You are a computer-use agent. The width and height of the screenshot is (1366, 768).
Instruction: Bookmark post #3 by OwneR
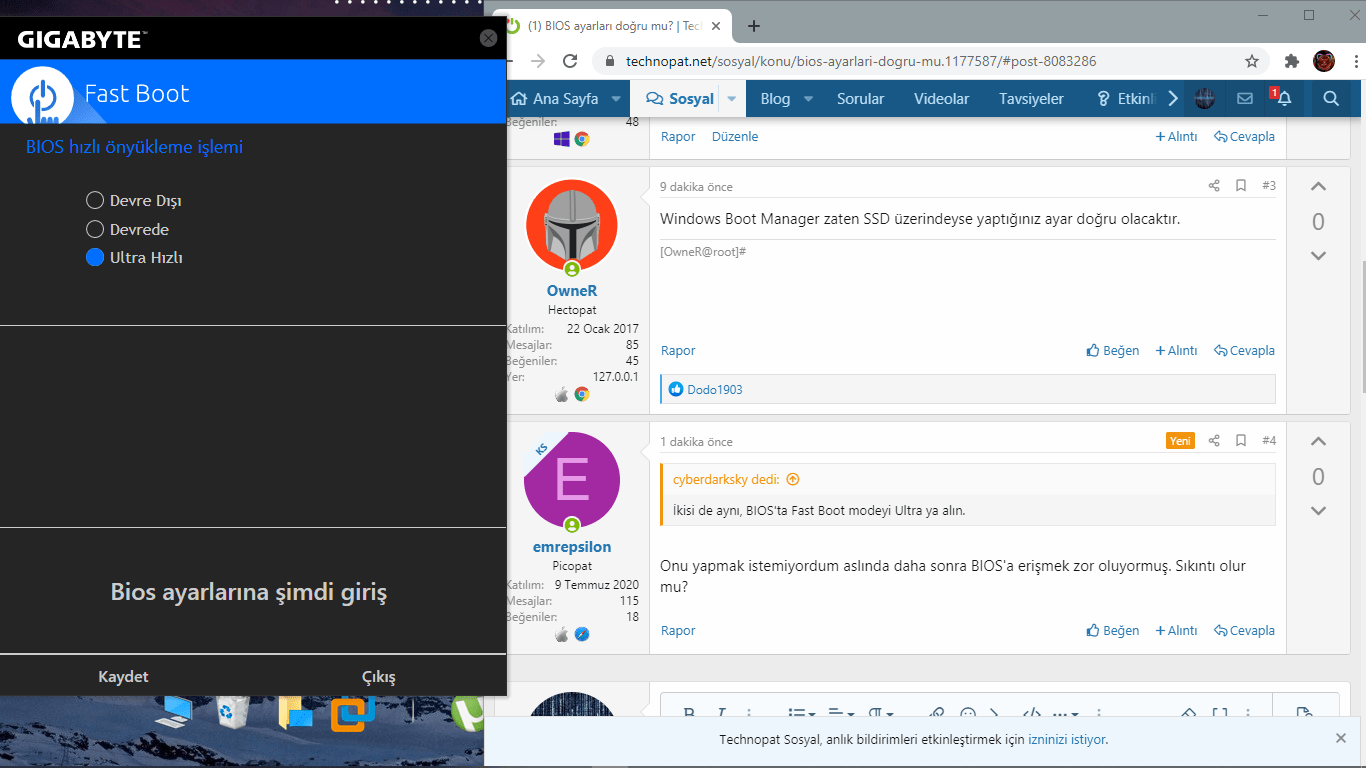point(1241,186)
